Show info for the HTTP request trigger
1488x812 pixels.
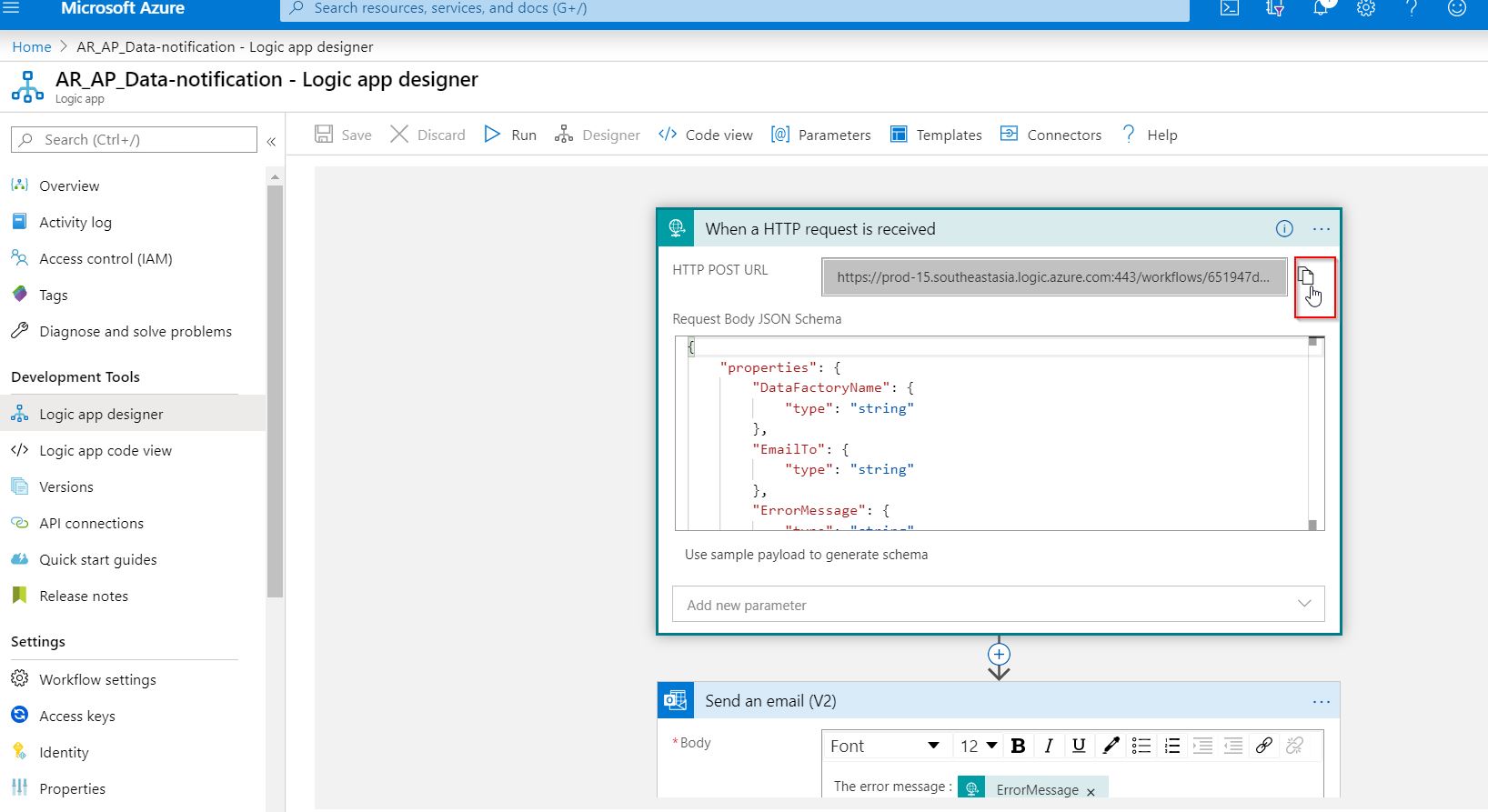tap(1284, 229)
